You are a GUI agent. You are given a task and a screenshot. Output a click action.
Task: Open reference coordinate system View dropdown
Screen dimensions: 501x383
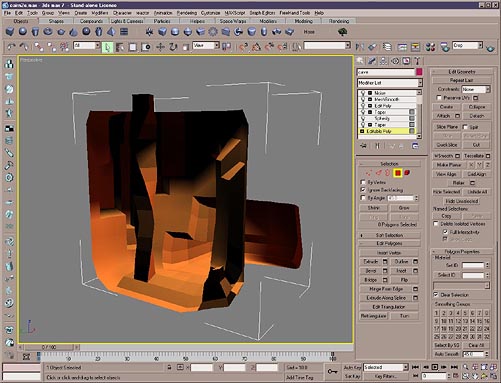click(206, 45)
